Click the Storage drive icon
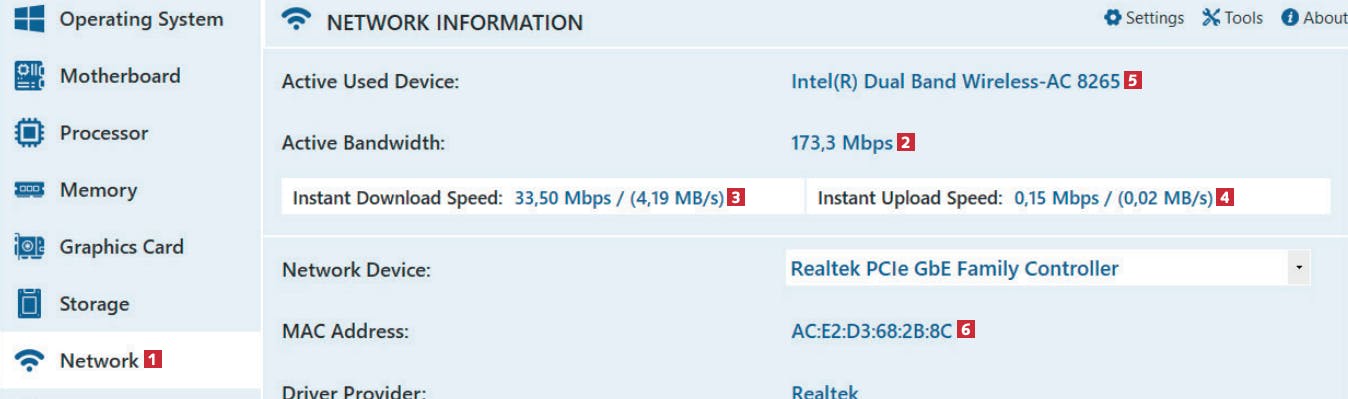1348x399 pixels. point(30,304)
